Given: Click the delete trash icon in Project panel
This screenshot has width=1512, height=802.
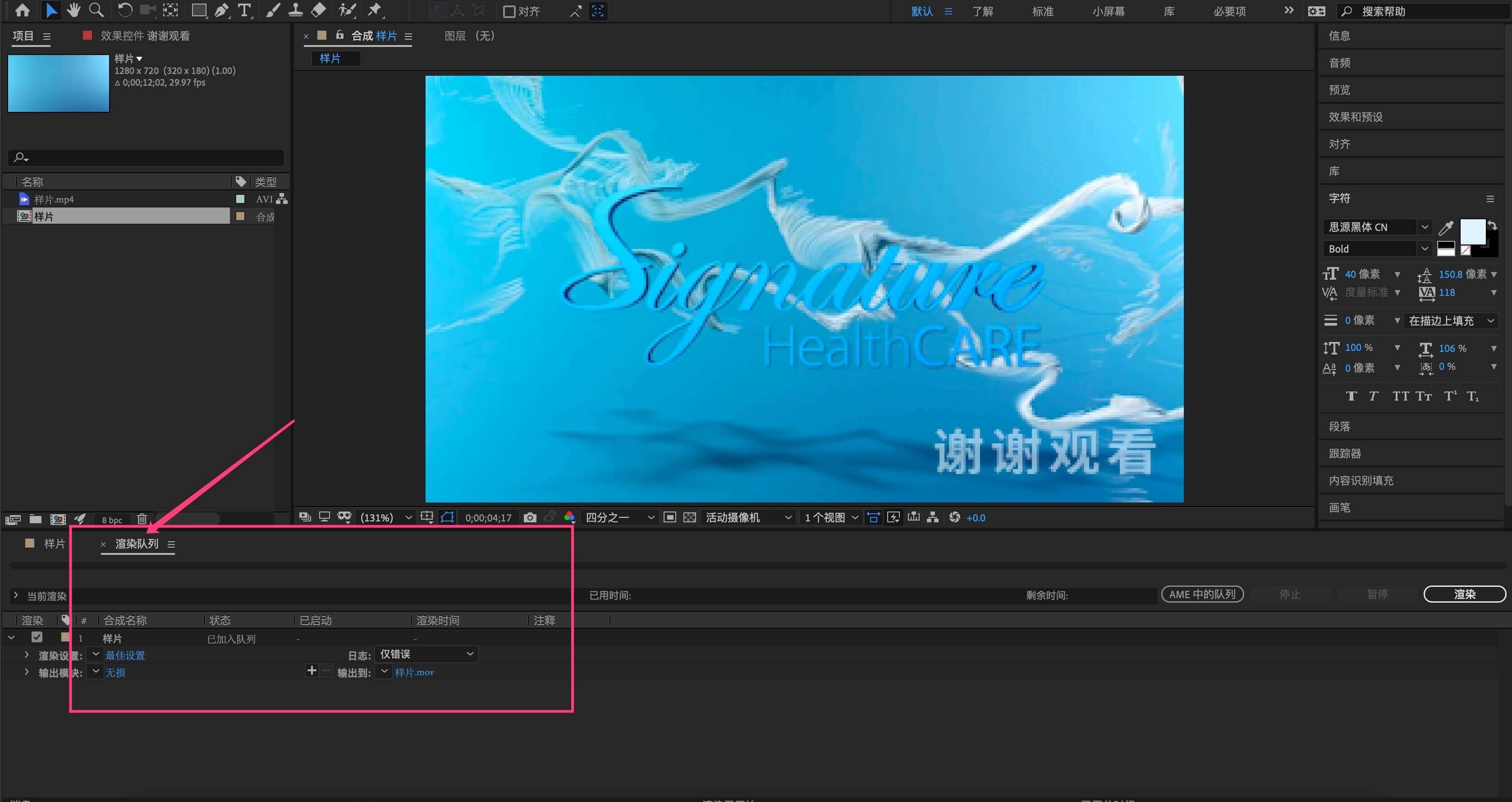Looking at the screenshot, I should pos(142,519).
